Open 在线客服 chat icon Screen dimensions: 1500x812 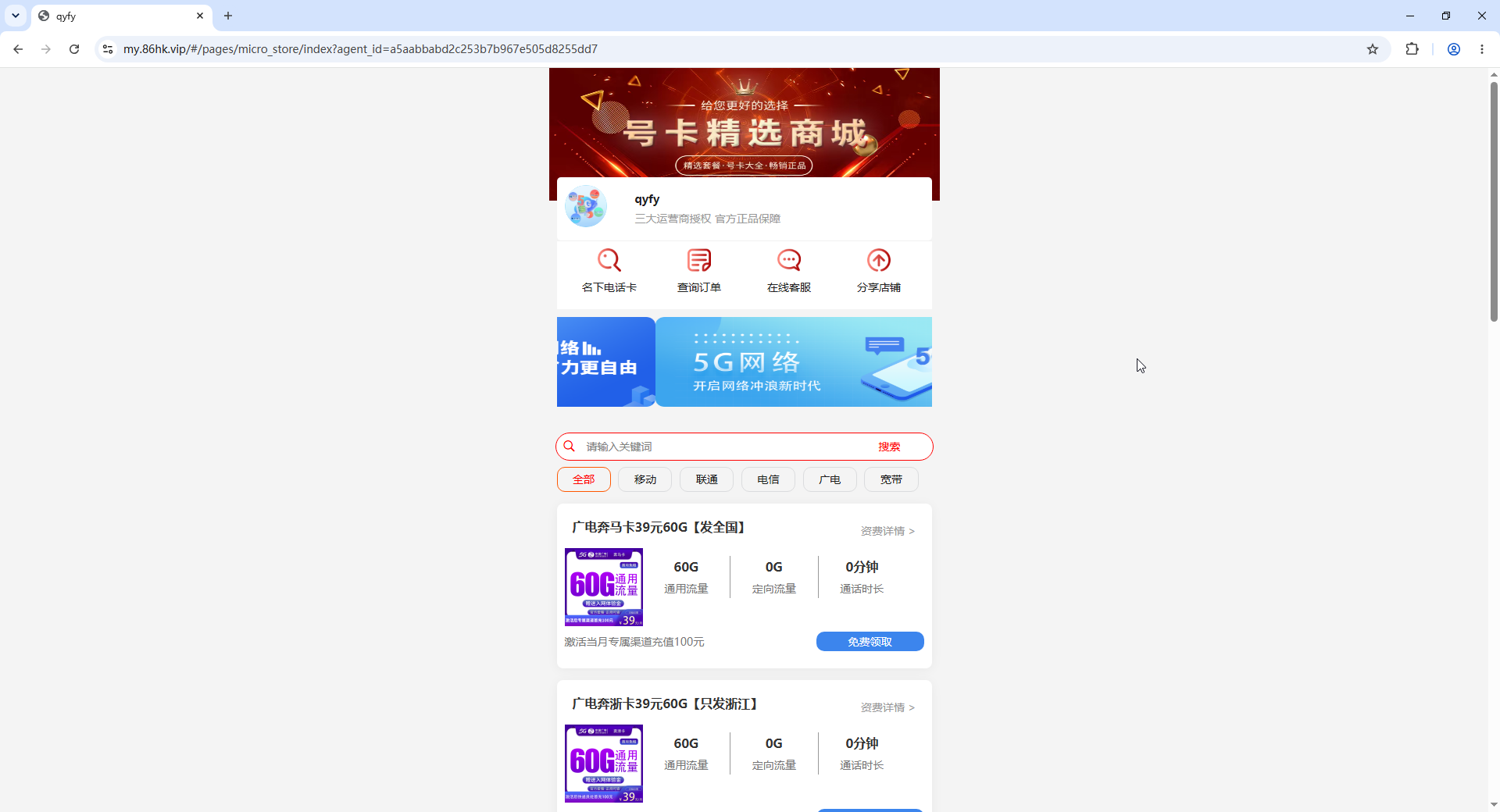pos(789,260)
